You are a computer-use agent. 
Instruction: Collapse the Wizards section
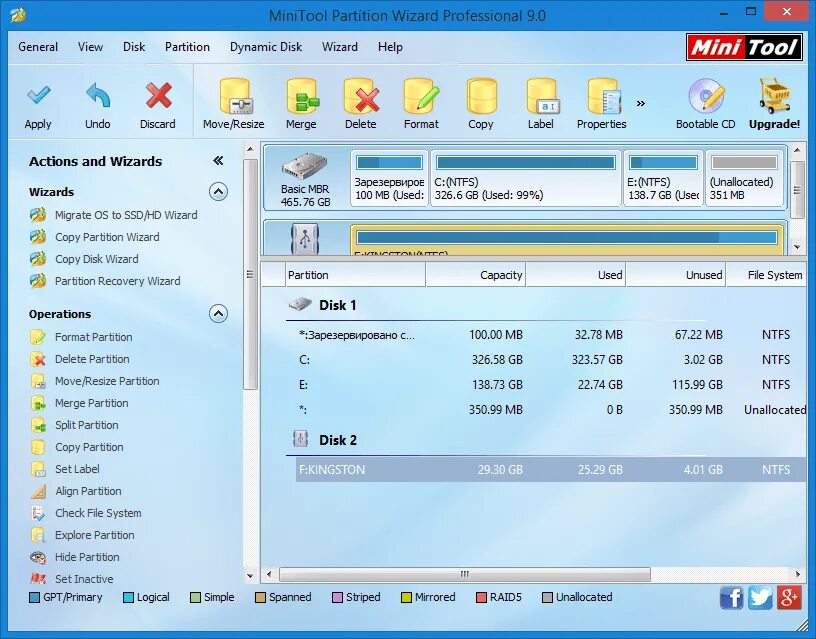click(x=218, y=192)
